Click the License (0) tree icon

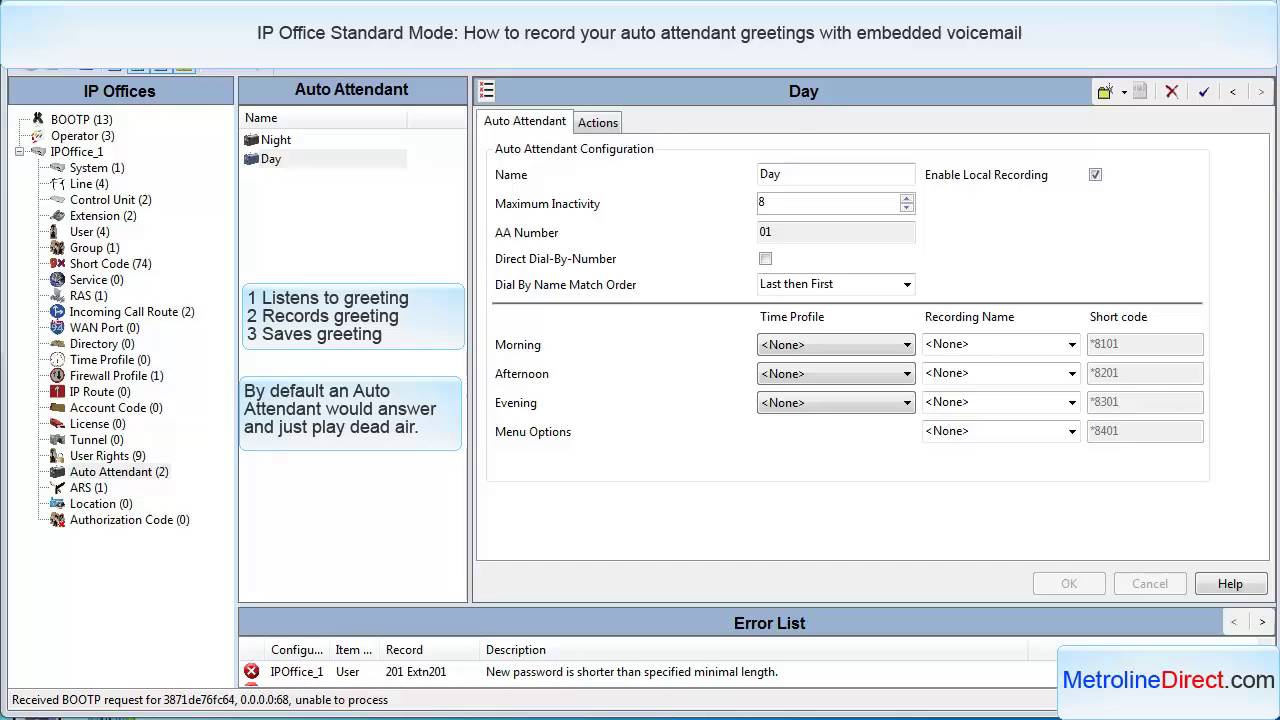pos(58,424)
